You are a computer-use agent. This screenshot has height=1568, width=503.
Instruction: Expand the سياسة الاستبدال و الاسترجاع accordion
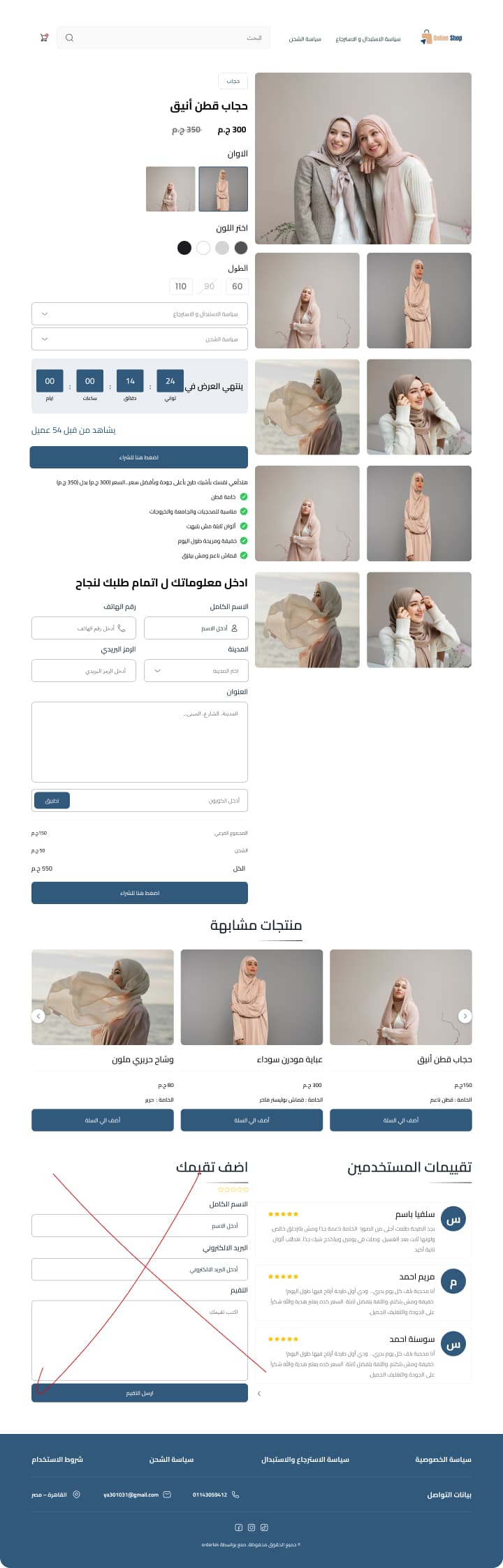[140, 314]
